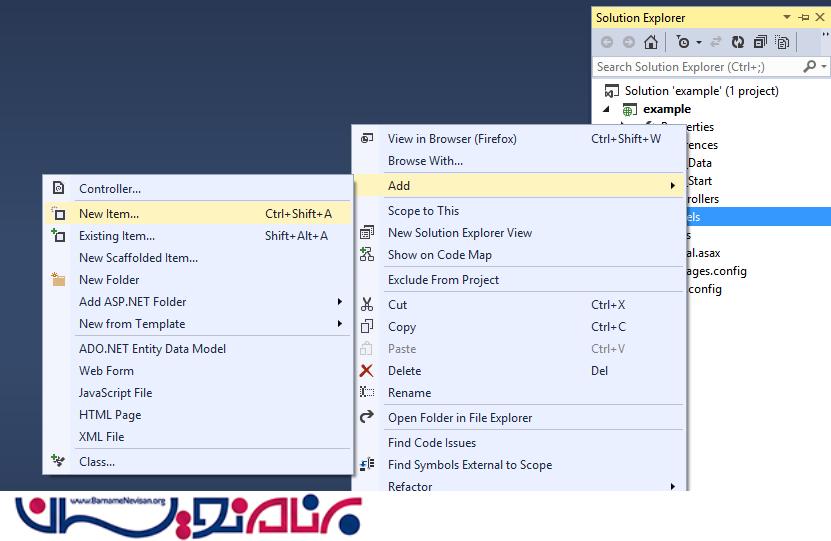Image resolution: width=831 pixels, height=541 pixels.
Task: Pin the Solution Explorer with Auto Hide
Action: click(804, 18)
